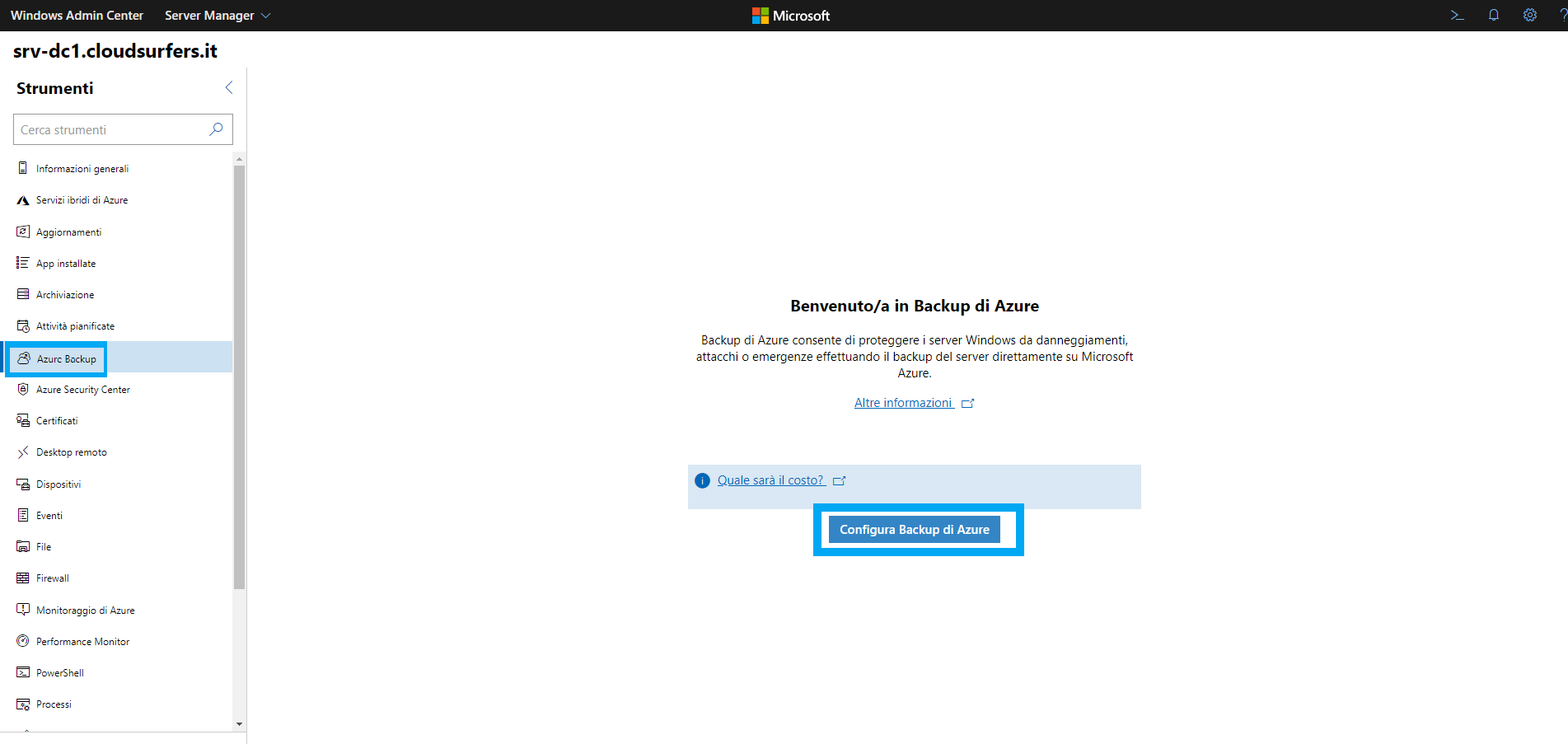The height and width of the screenshot is (744, 1568).
Task: Click the tools list scrollbar thumb
Action: 240,377
